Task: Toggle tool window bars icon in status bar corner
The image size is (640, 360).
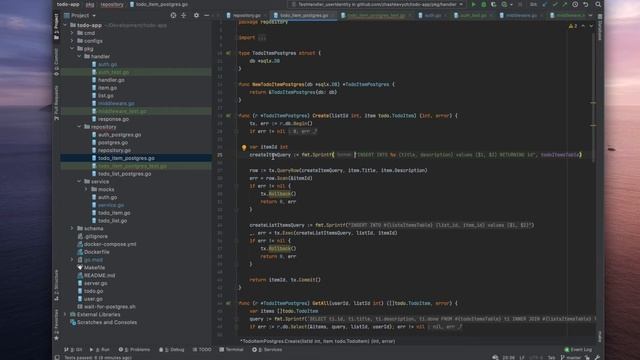Action: (57, 358)
